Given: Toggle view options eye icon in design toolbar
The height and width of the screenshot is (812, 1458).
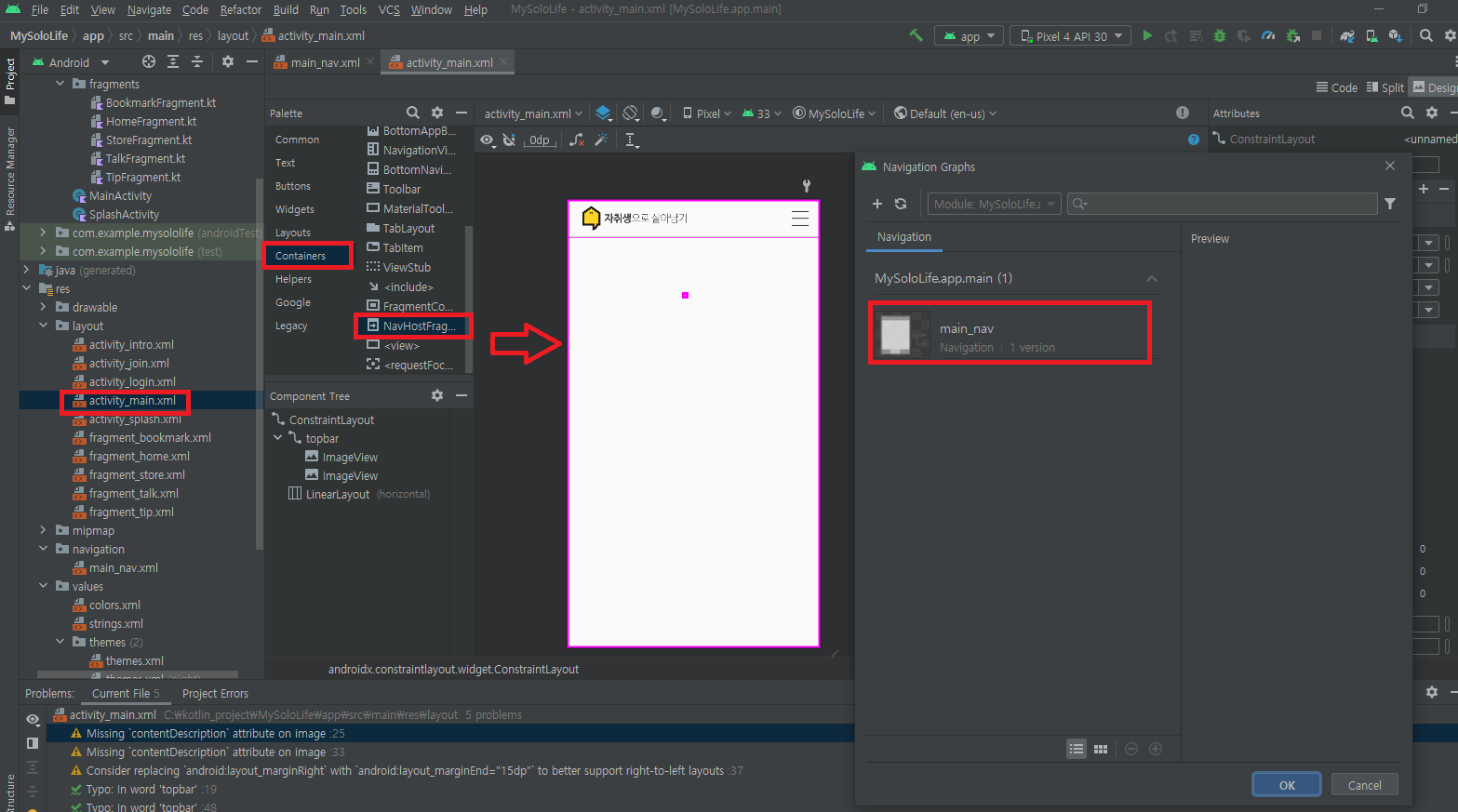Looking at the screenshot, I should coord(487,140).
